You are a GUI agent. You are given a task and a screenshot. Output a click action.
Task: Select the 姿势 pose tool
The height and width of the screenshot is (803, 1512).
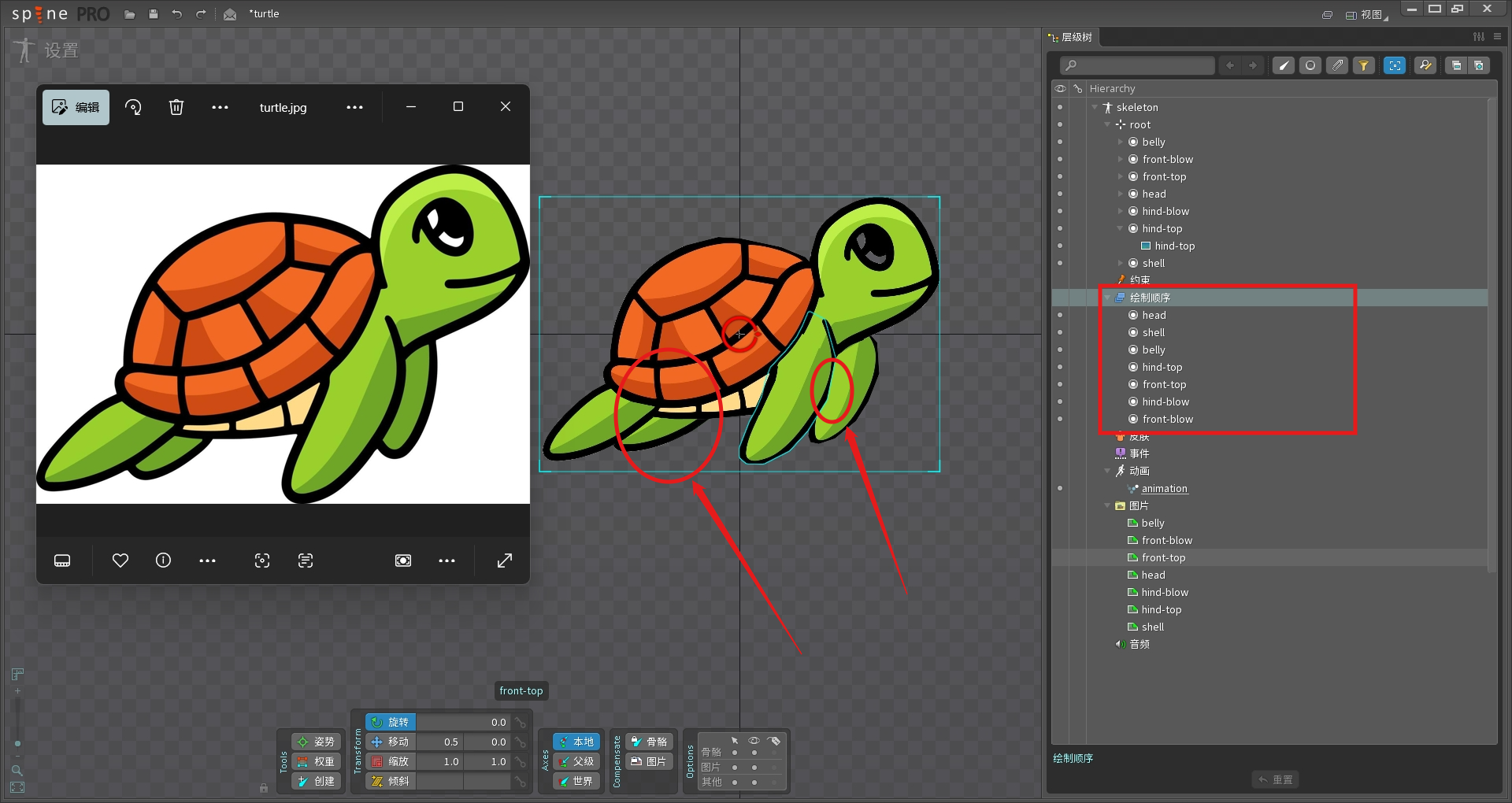[x=316, y=742]
